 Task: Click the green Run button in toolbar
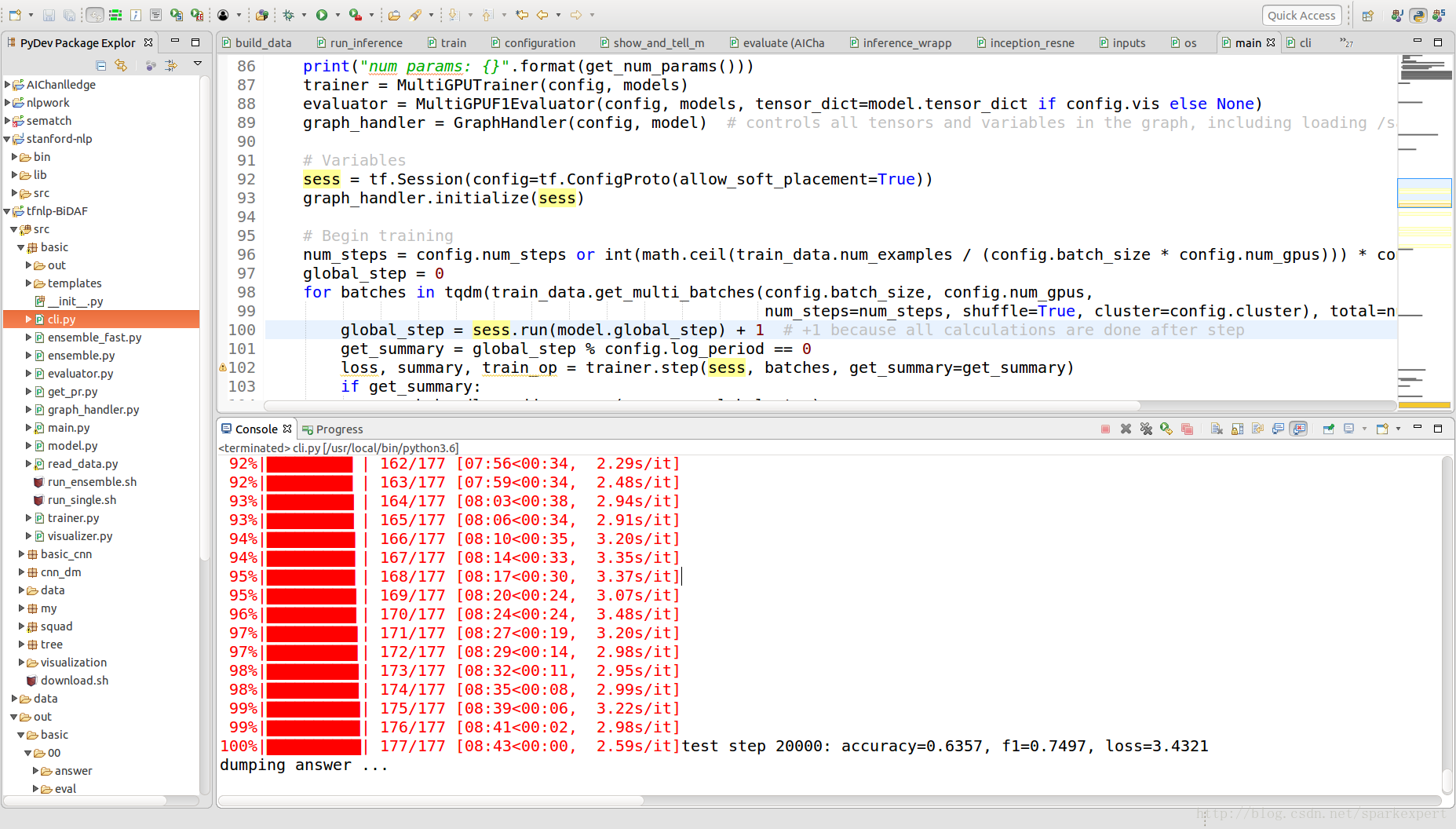pyautogui.click(x=322, y=15)
